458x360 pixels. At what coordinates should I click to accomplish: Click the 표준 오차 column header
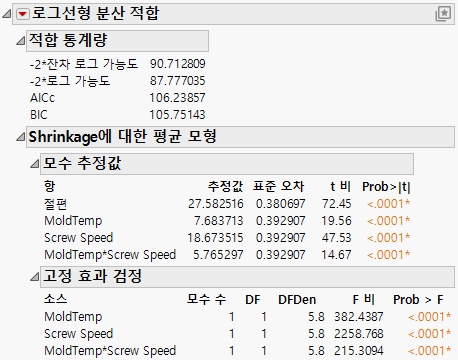pyautogui.click(x=279, y=186)
